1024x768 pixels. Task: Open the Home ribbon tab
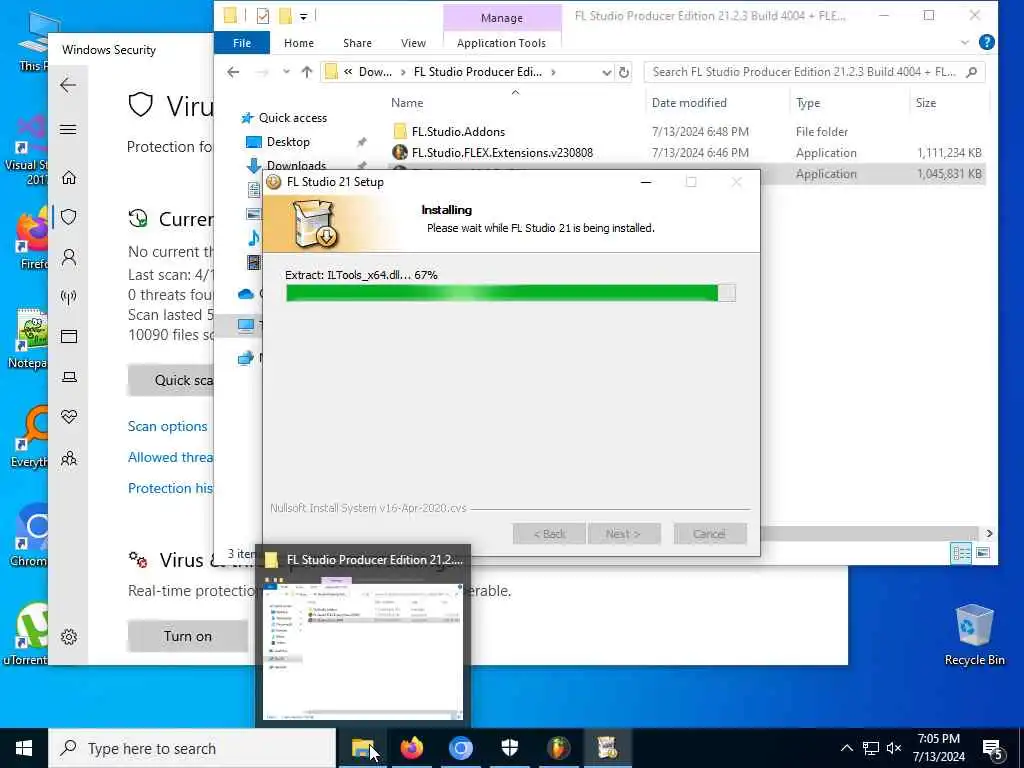[298, 43]
